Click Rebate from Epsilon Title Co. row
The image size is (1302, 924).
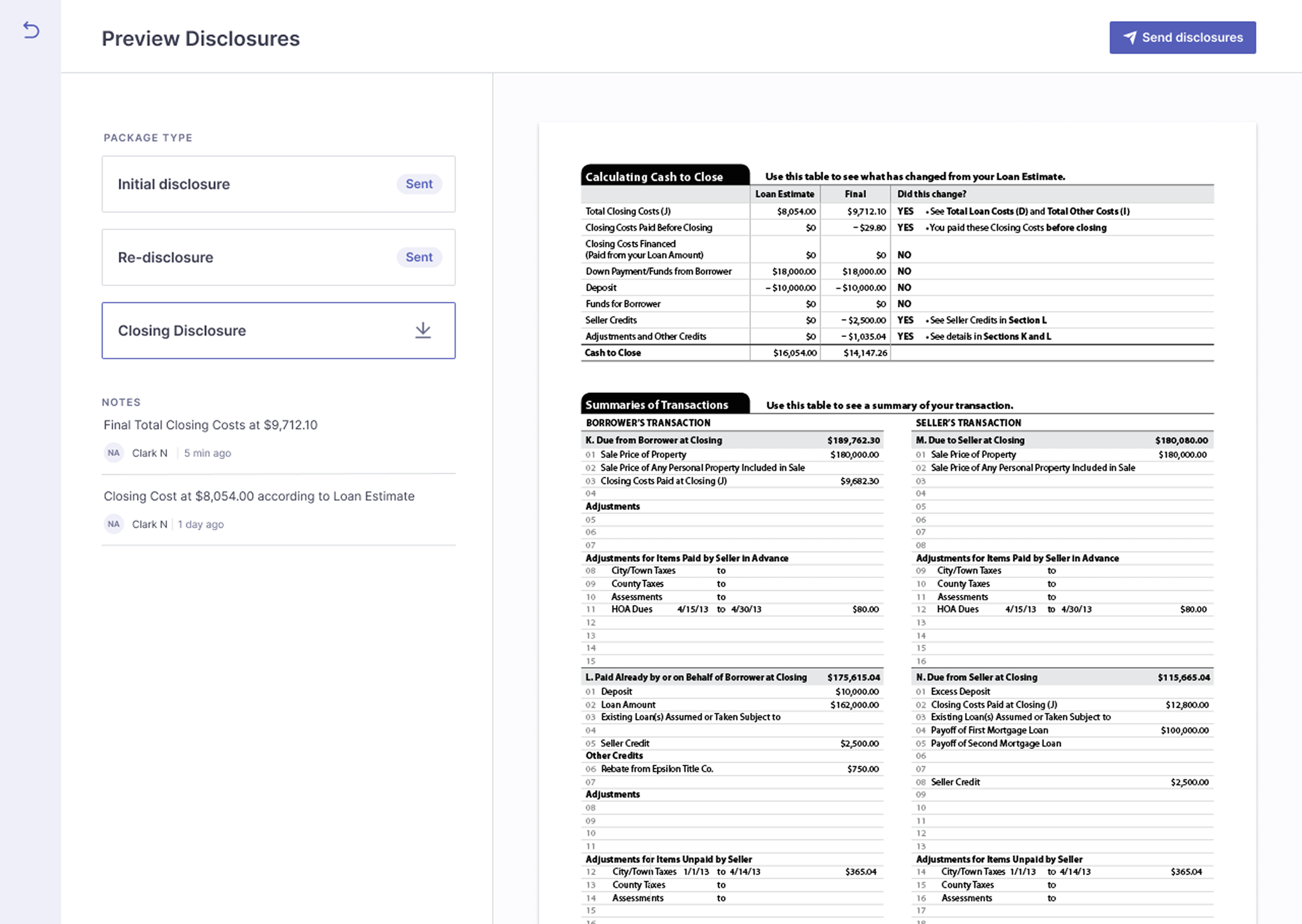(x=732, y=768)
